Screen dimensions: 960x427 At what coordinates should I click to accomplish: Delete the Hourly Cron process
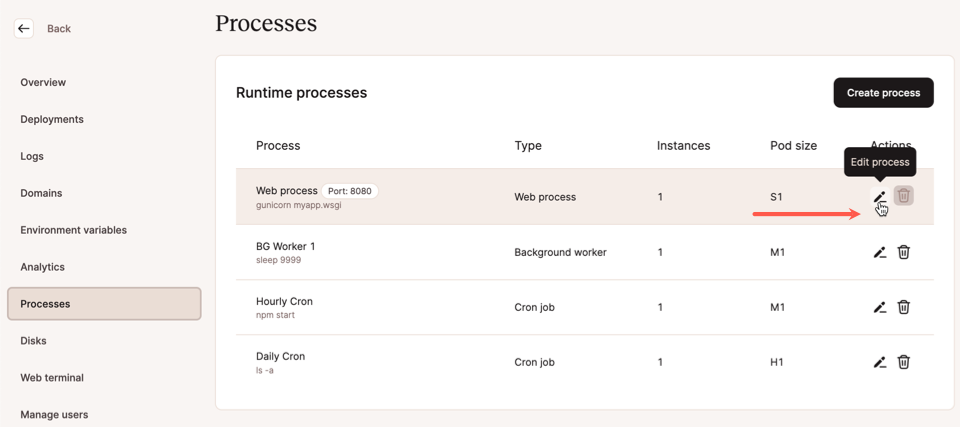tap(904, 307)
